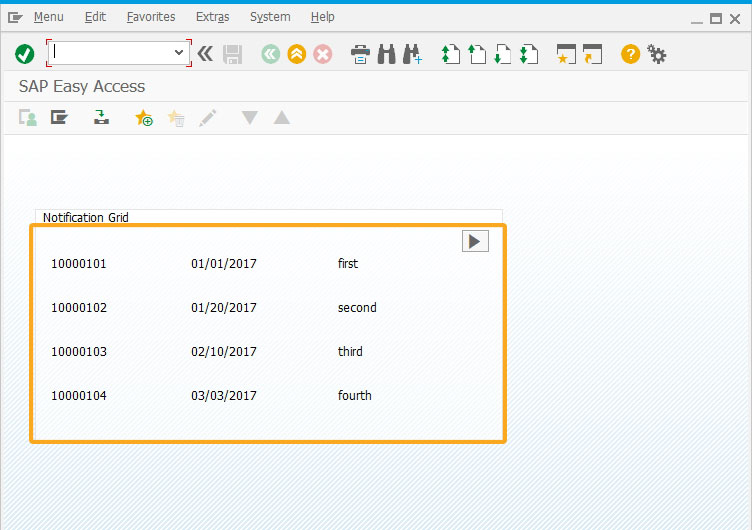Select notification number 10000103
The height and width of the screenshot is (530, 752).
pos(79,352)
